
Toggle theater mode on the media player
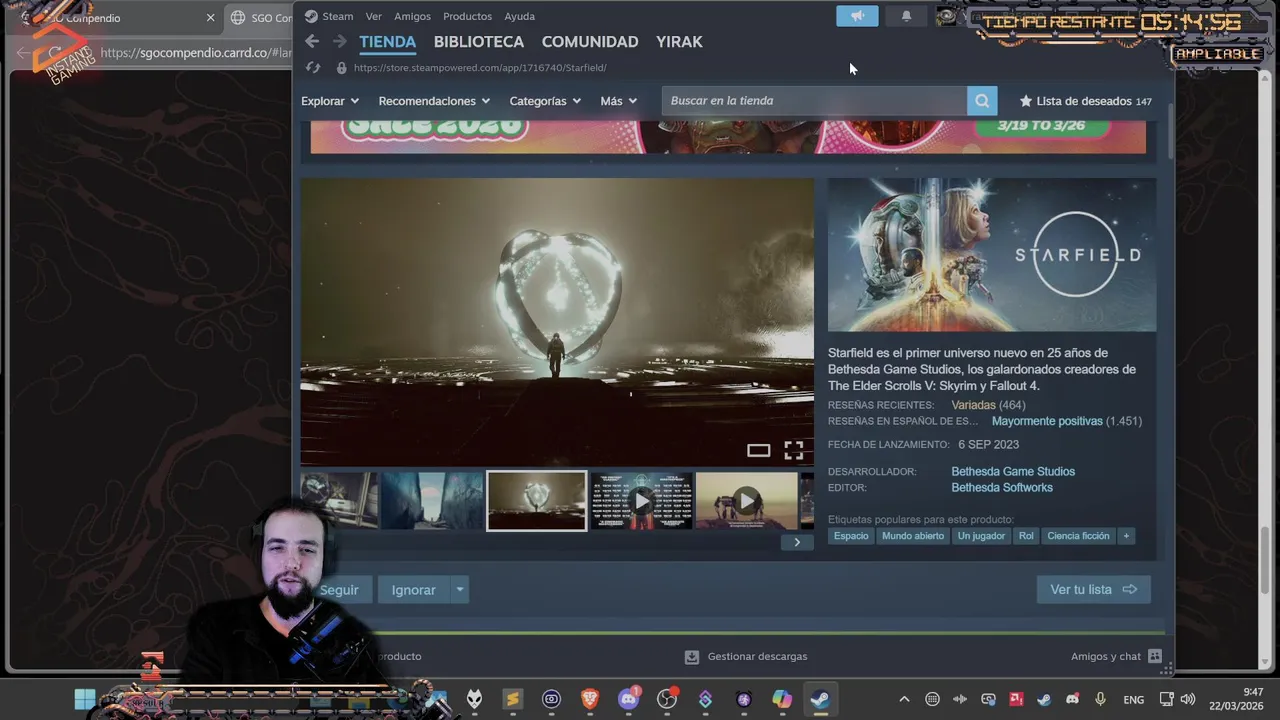coord(759,451)
